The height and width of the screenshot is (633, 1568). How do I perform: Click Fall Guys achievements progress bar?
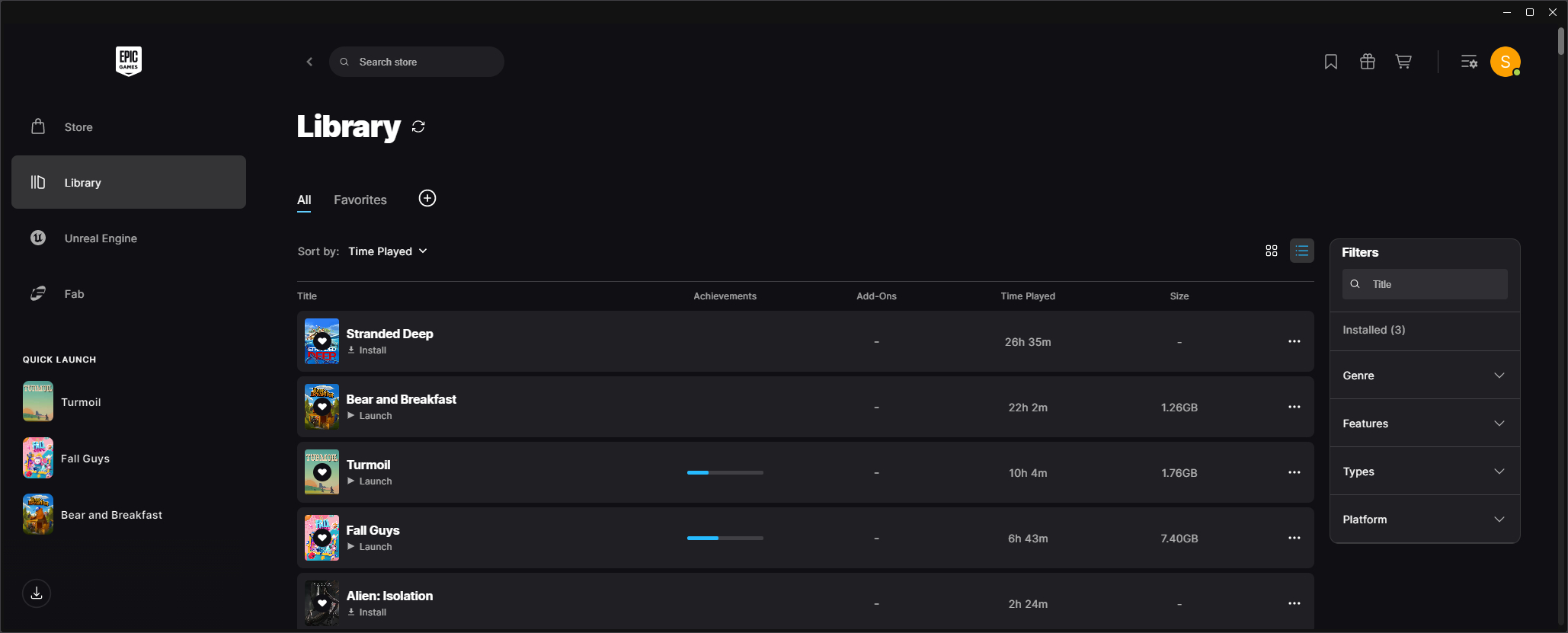[725, 538]
